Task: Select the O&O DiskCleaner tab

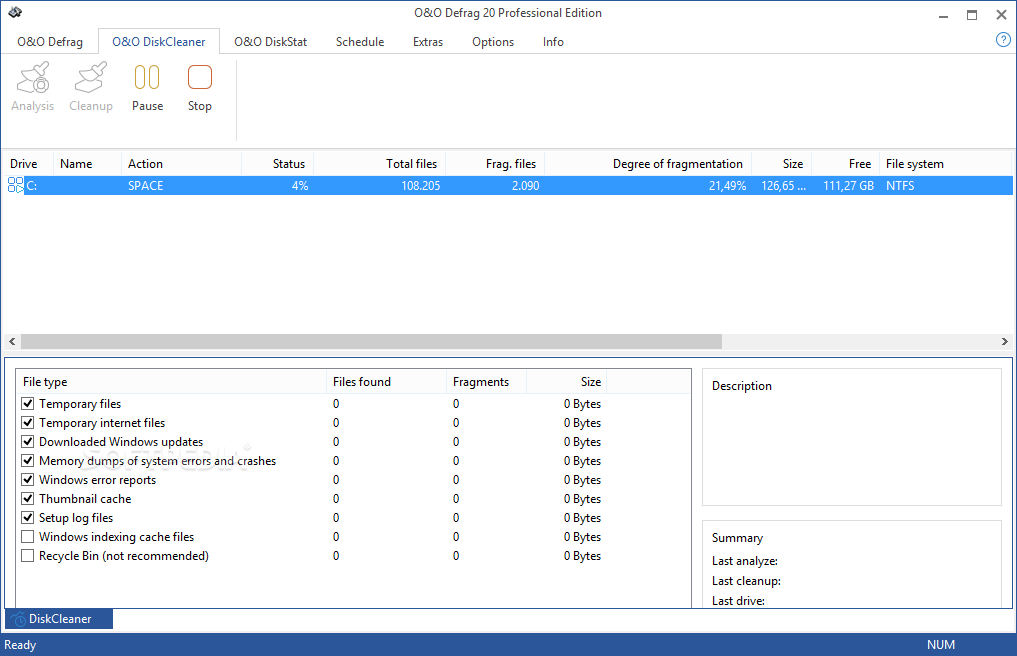Action: 159,42
